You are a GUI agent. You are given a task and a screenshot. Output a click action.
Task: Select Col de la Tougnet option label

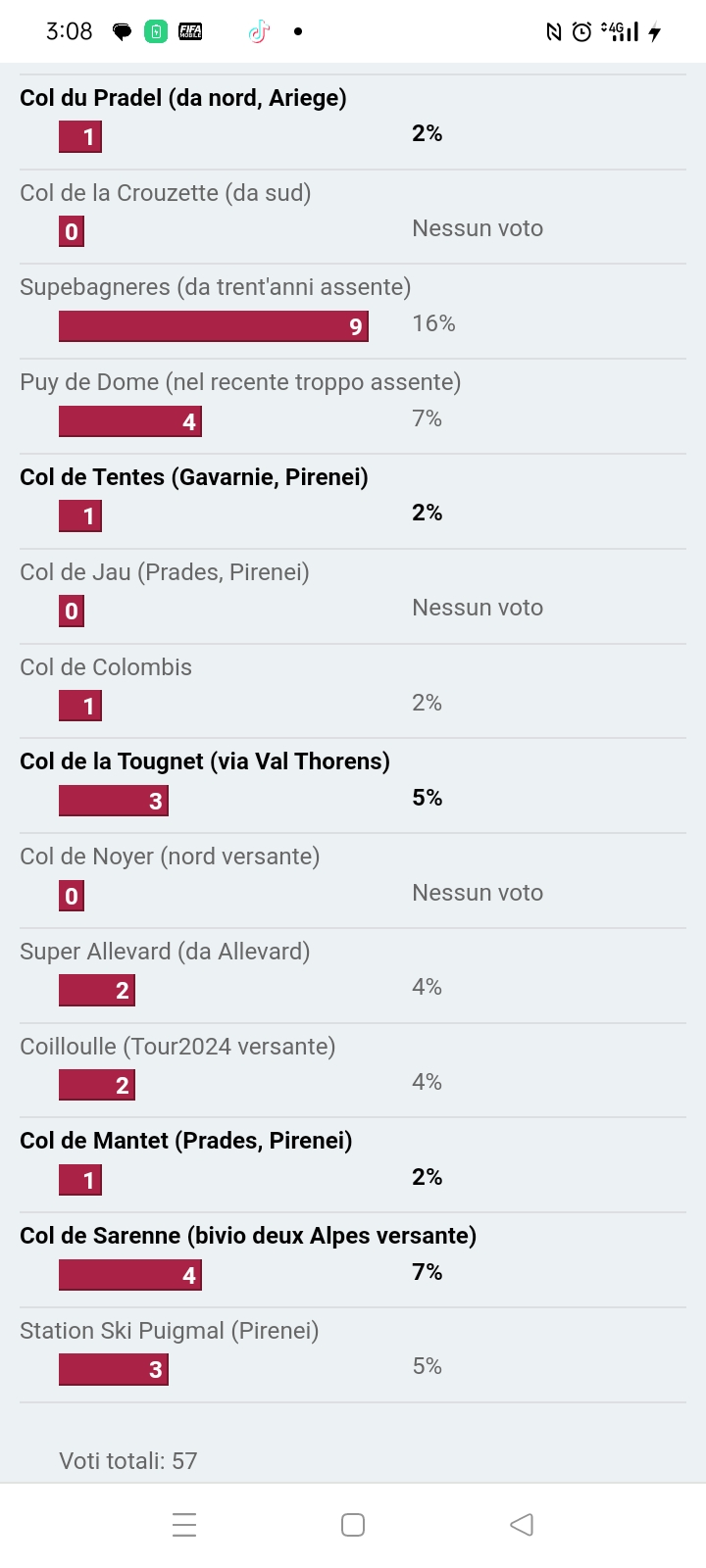click(x=205, y=761)
